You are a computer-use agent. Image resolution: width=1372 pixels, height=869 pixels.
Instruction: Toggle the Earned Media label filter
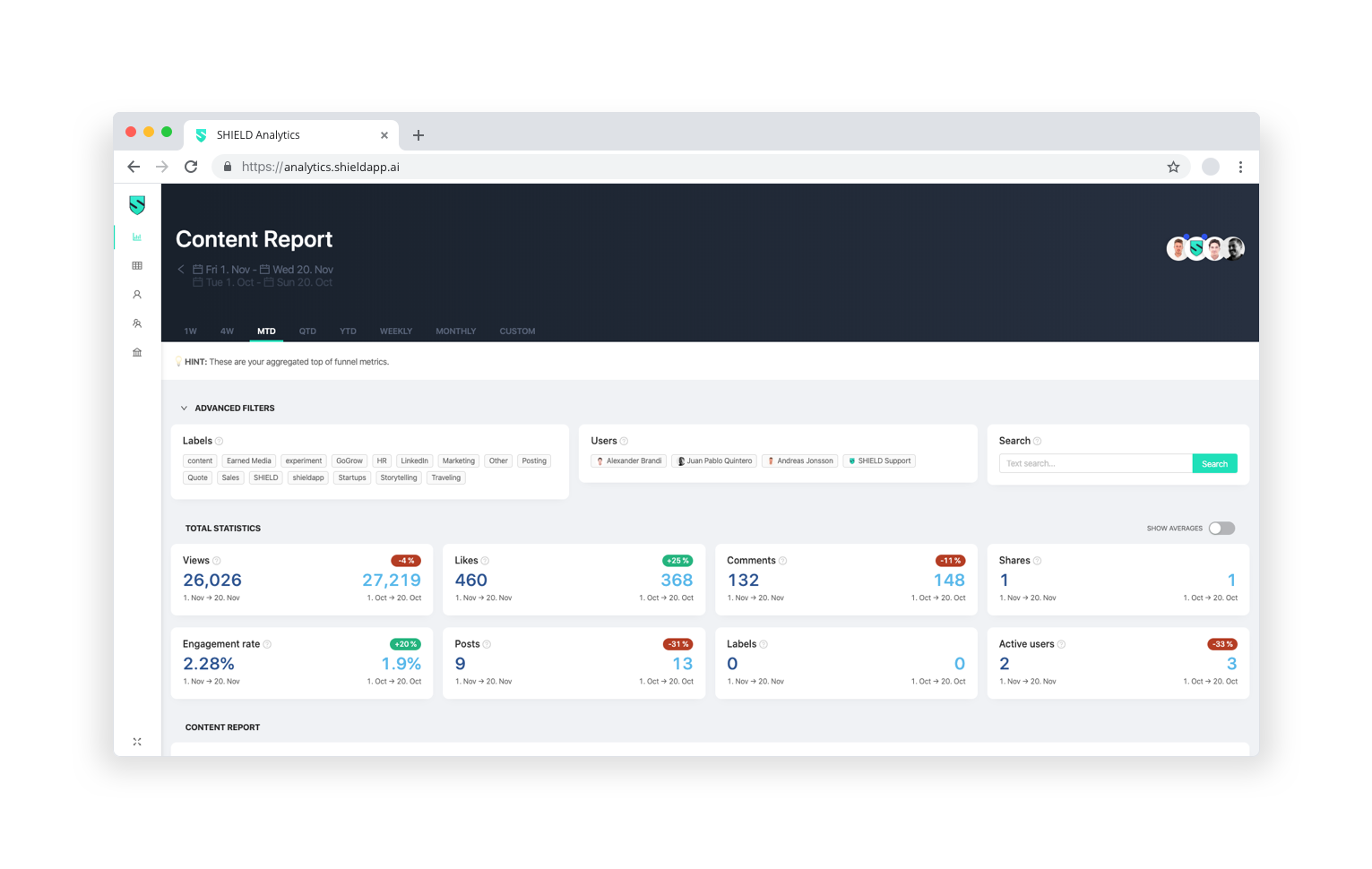pyautogui.click(x=249, y=461)
